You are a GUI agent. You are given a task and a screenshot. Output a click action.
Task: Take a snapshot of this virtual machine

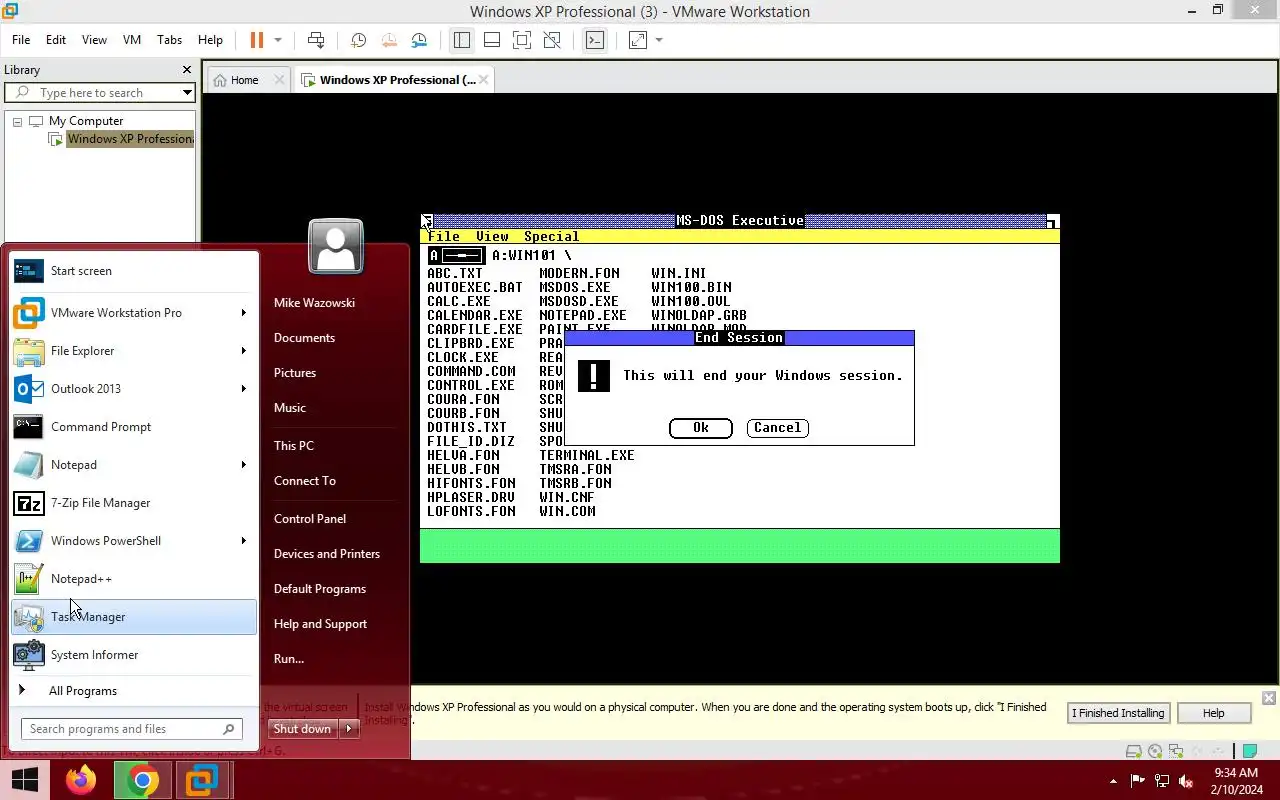(x=358, y=40)
